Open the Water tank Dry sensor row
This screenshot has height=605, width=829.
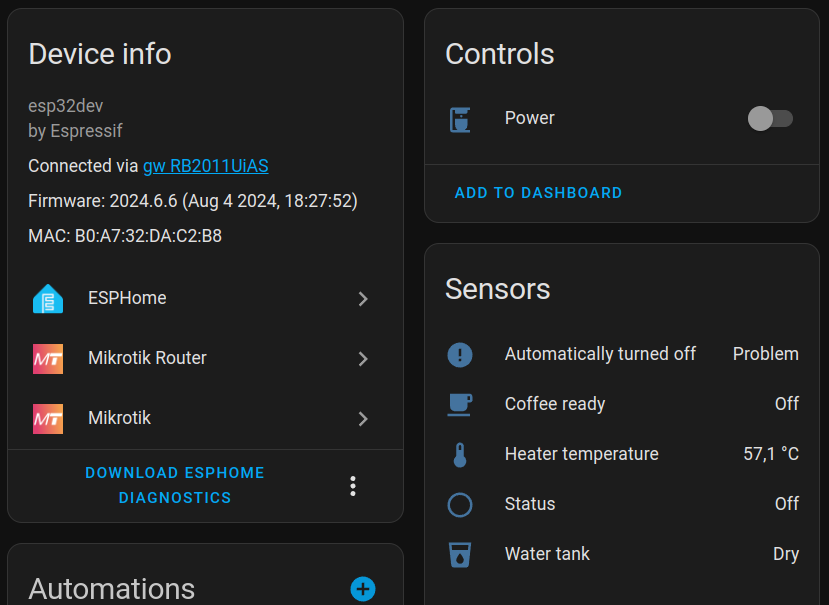[622, 554]
